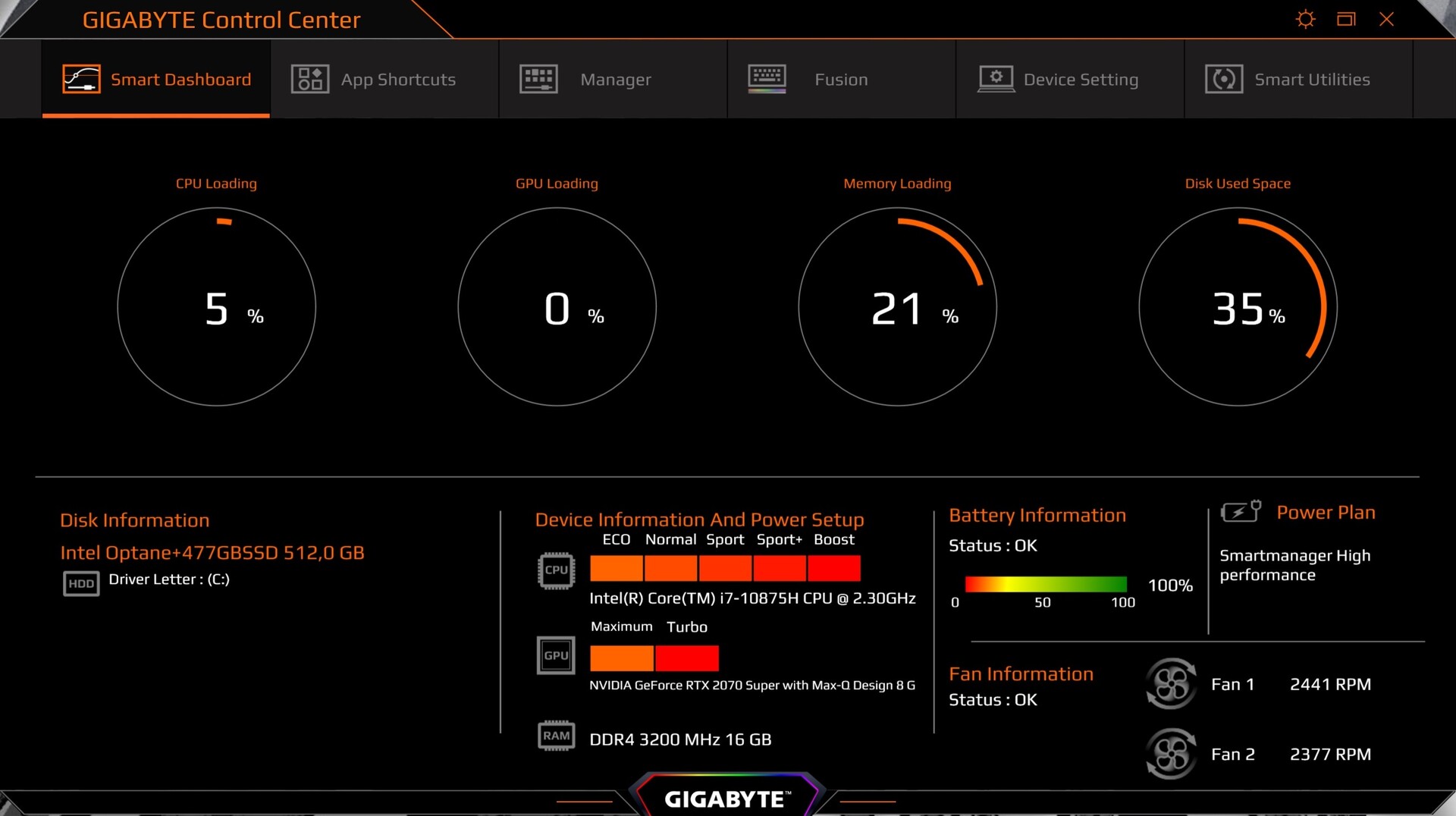Click the CPU chip icon
The image size is (1456, 816).
point(556,570)
